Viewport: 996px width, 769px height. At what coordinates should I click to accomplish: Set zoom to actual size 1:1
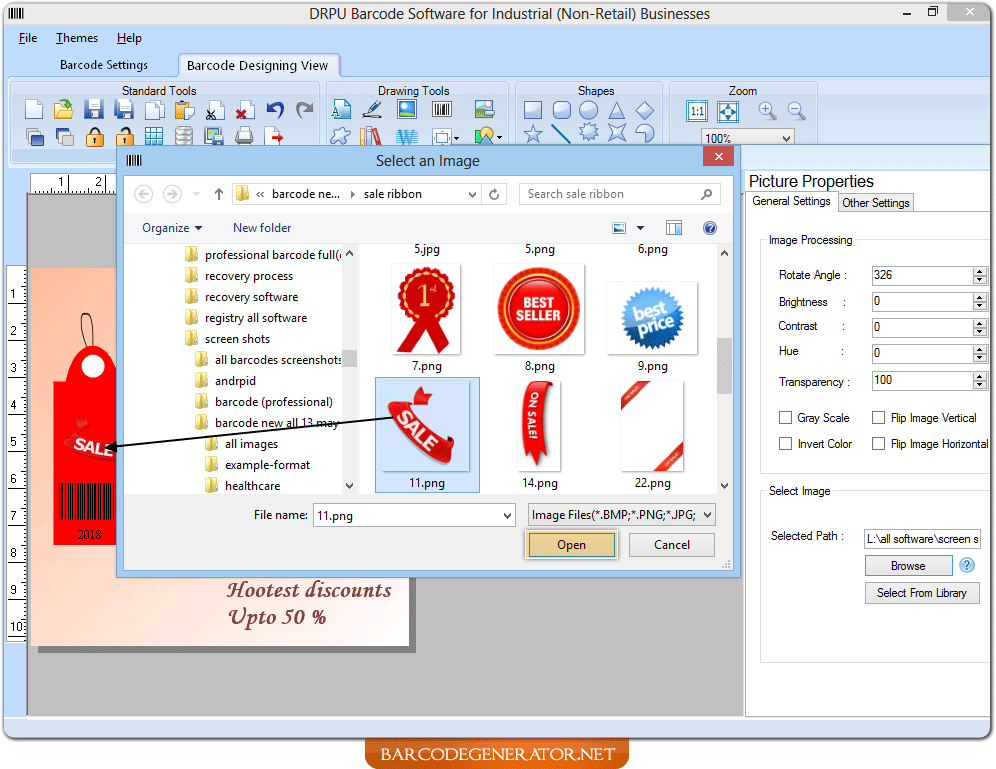point(697,112)
